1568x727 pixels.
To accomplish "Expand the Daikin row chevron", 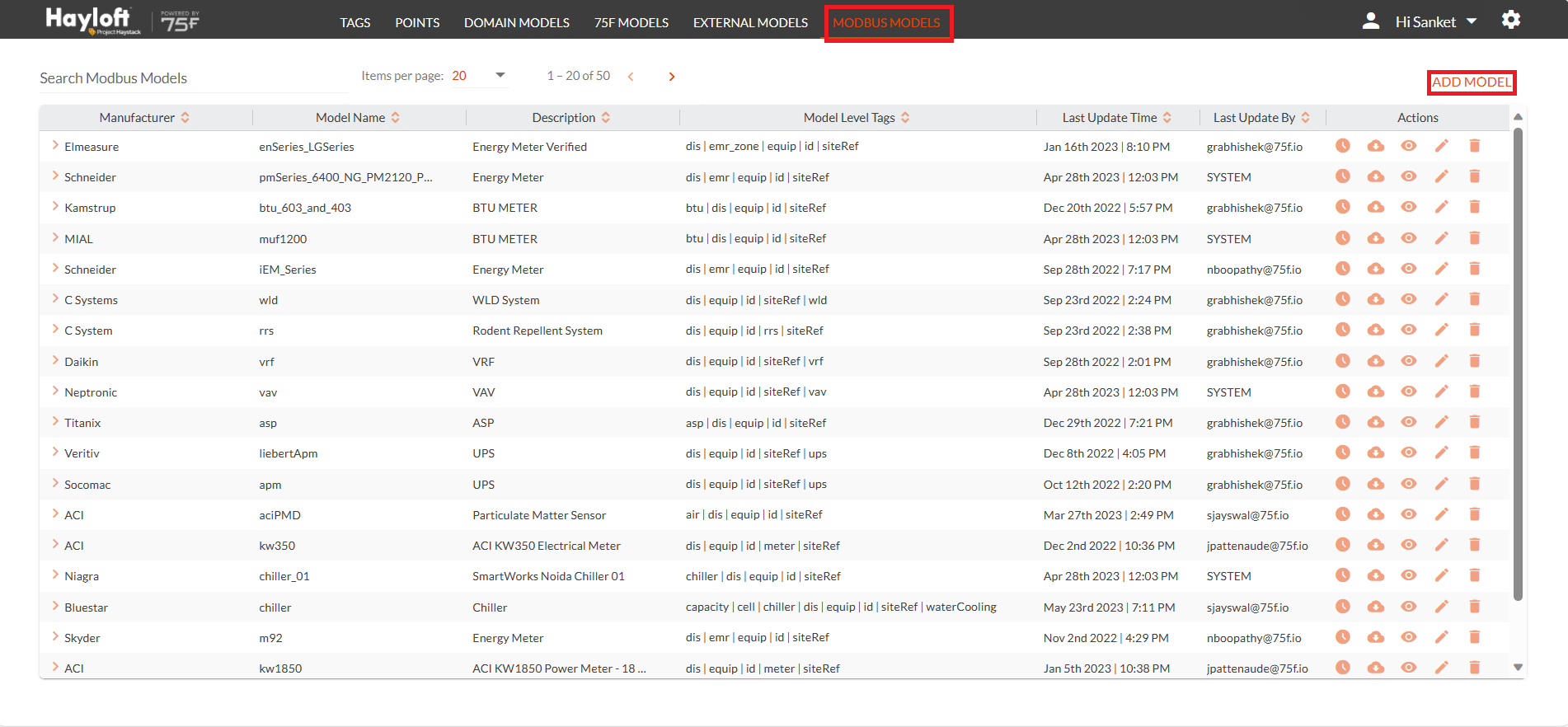I will [55, 360].
